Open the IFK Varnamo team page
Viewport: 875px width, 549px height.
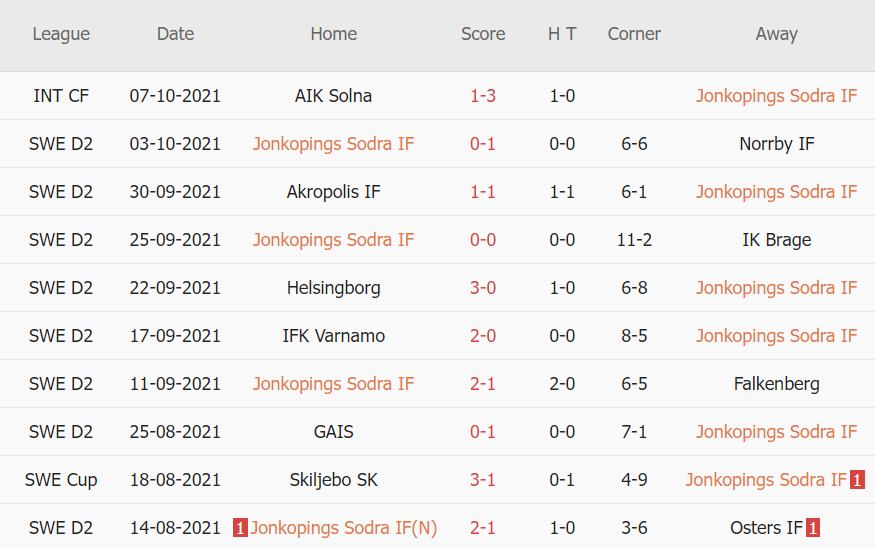click(x=333, y=336)
